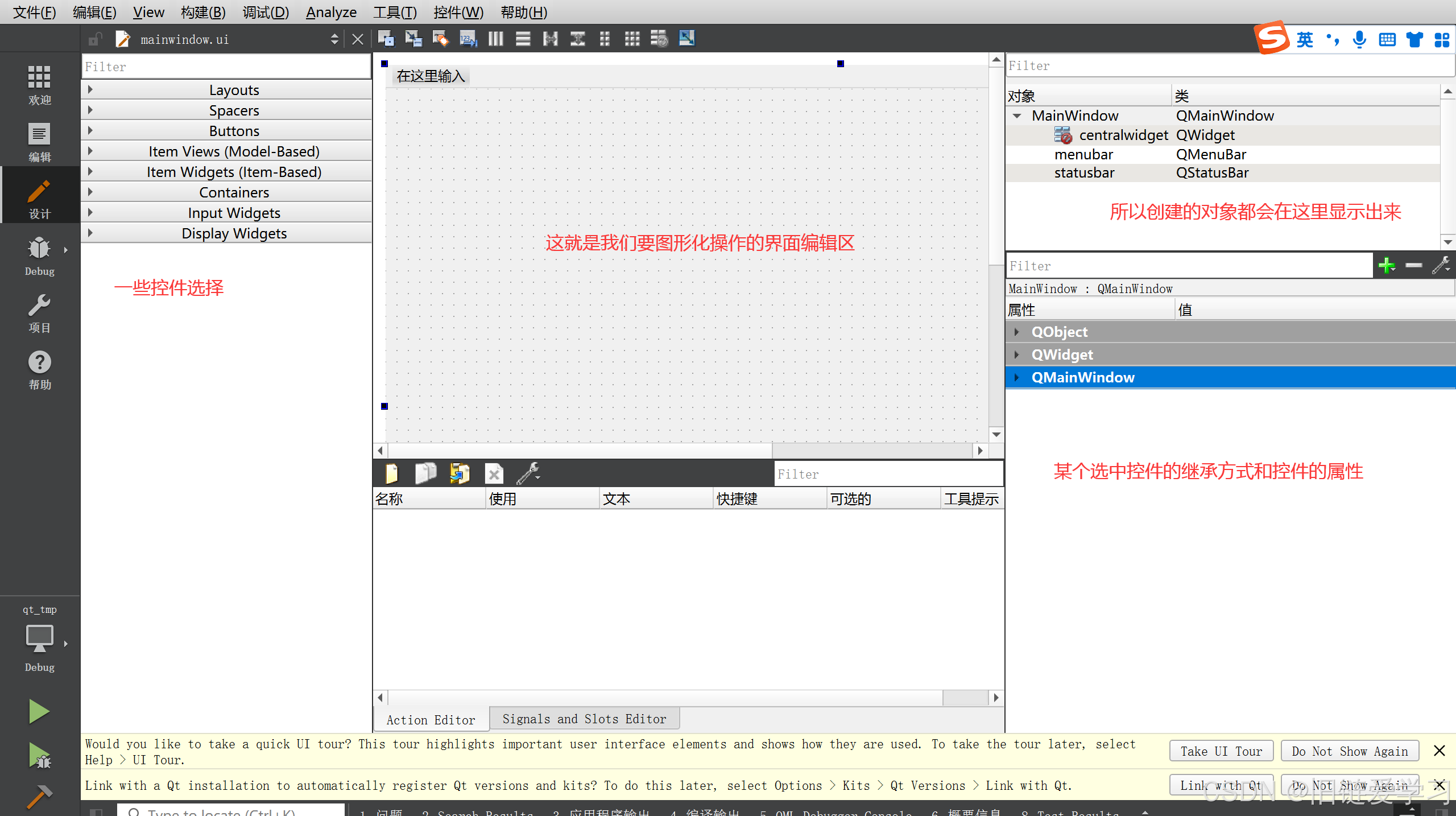The height and width of the screenshot is (816, 1456).
Task: Switch to Signals and Slots Editor tab
Action: 584,719
